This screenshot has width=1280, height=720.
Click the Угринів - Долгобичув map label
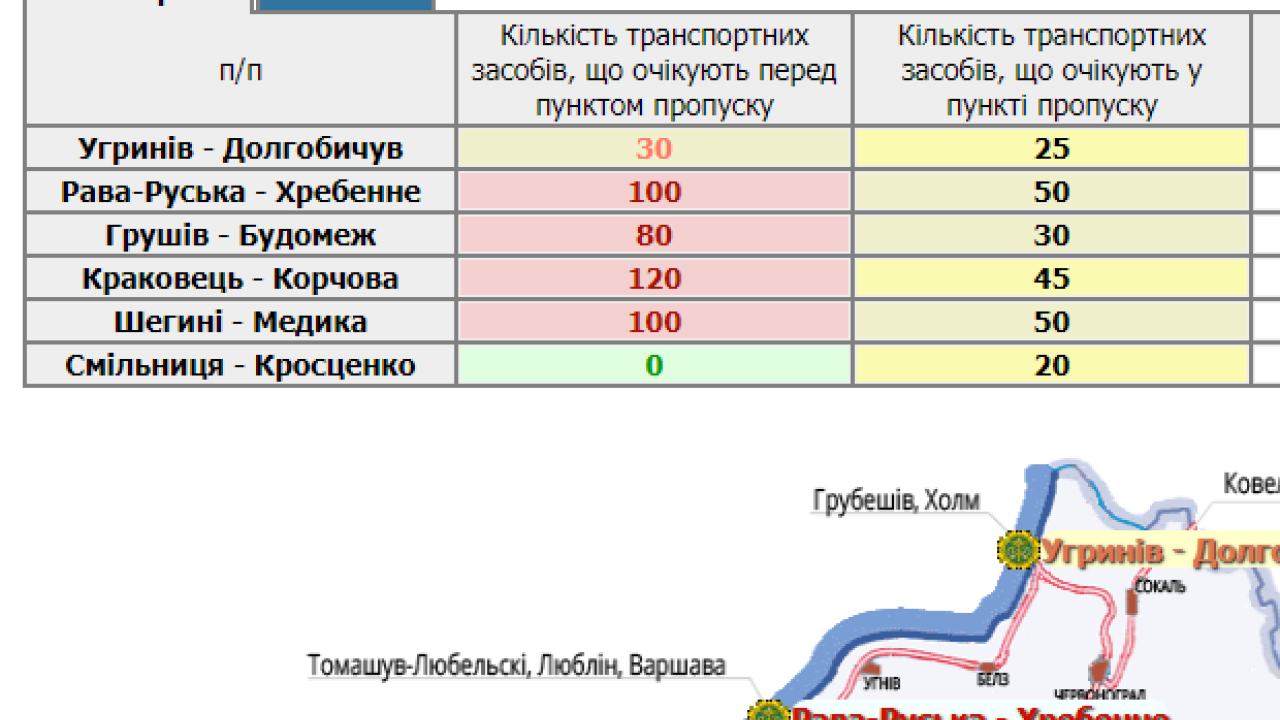click(1160, 549)
